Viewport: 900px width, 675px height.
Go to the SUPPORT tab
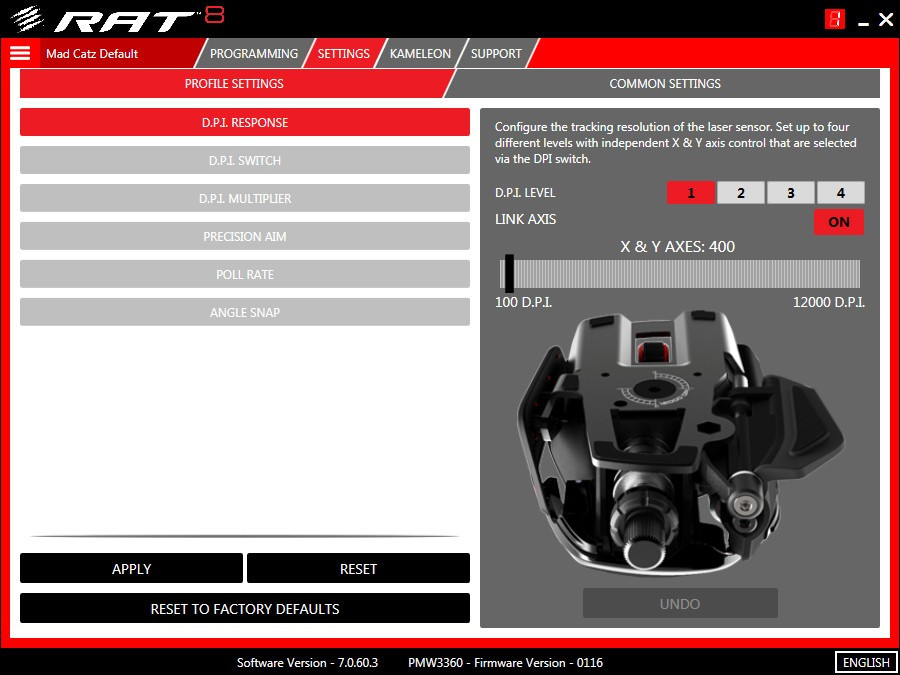(496, 54)
